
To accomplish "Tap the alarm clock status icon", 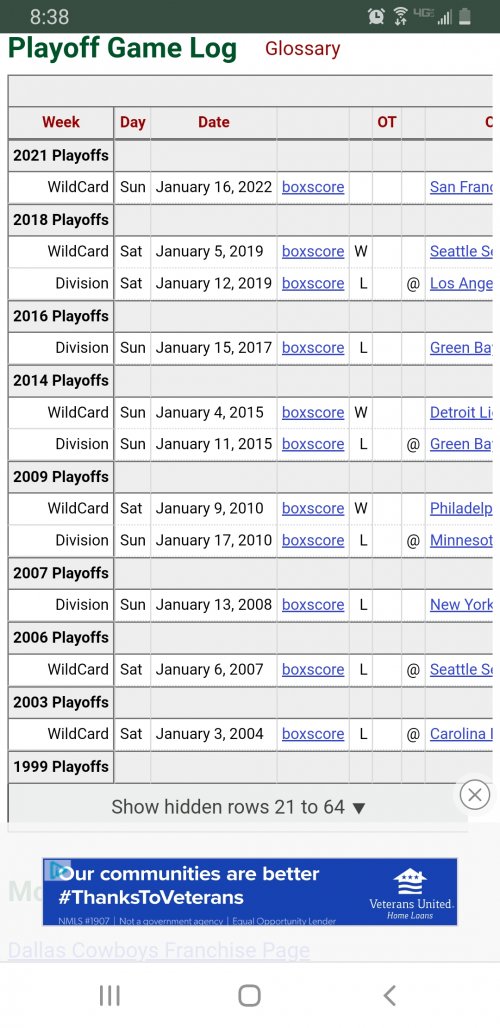I will pyautogui.click(x=376, y=16).
